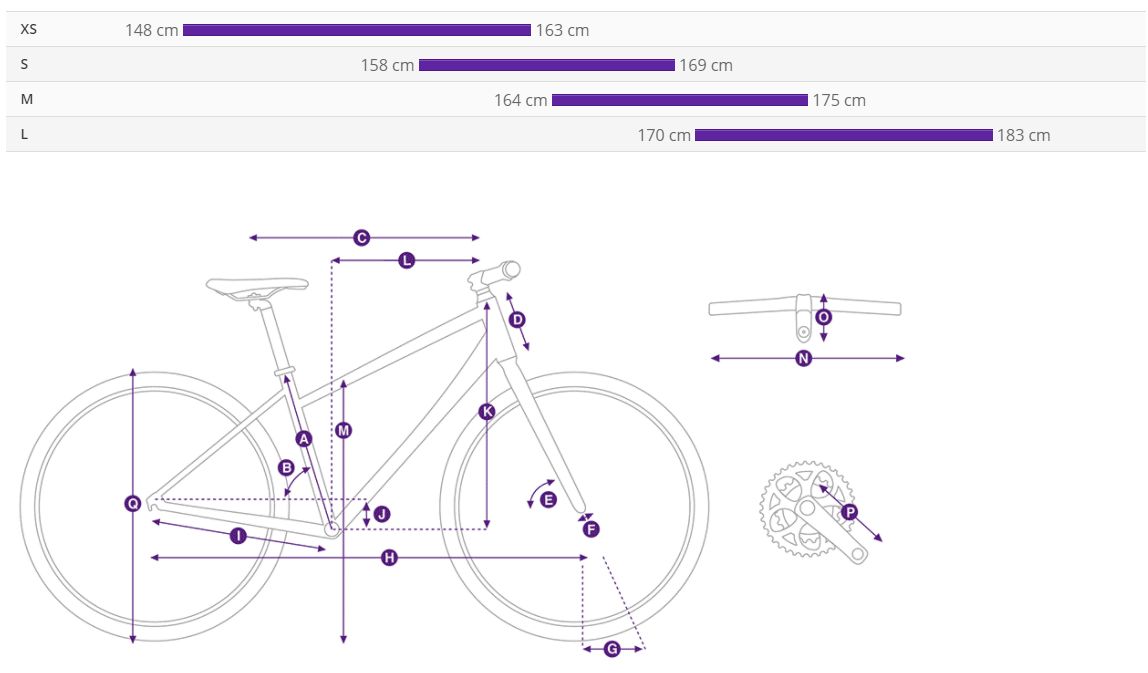1148x673 pixels.
Task: Click the N handlebar width marker
Action: click(804, 358)
